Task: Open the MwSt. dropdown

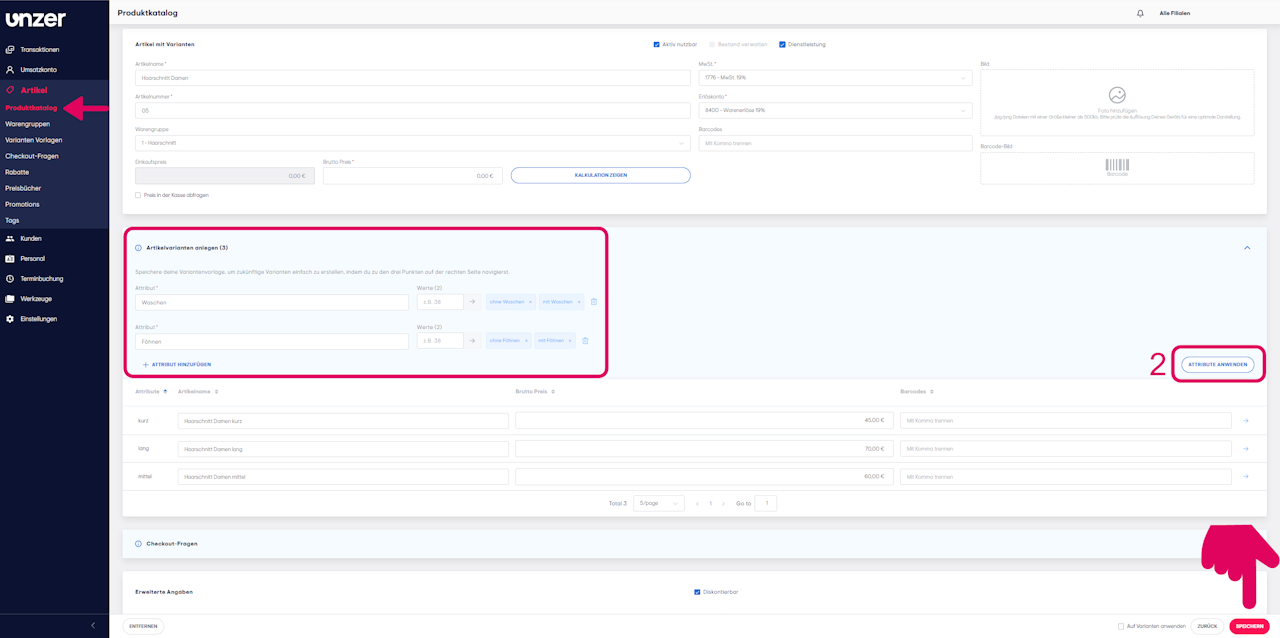Action: coord(835,77)
